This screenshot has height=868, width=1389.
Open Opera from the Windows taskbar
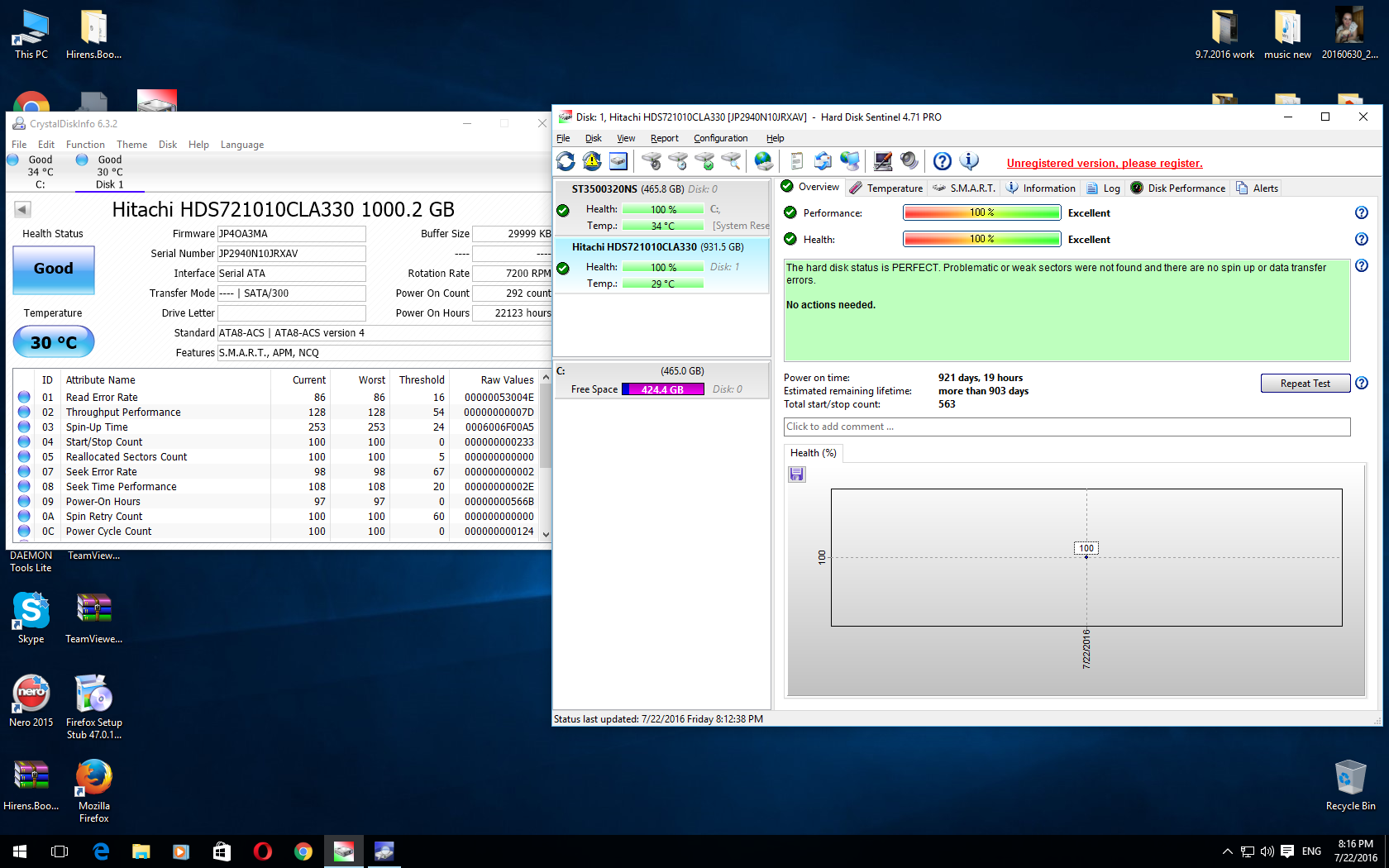(263, 851)
